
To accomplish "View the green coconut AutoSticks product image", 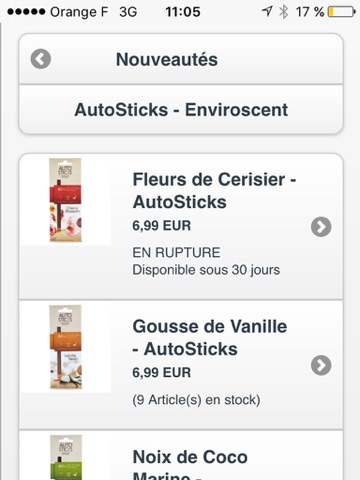I will tap(66, 457).
